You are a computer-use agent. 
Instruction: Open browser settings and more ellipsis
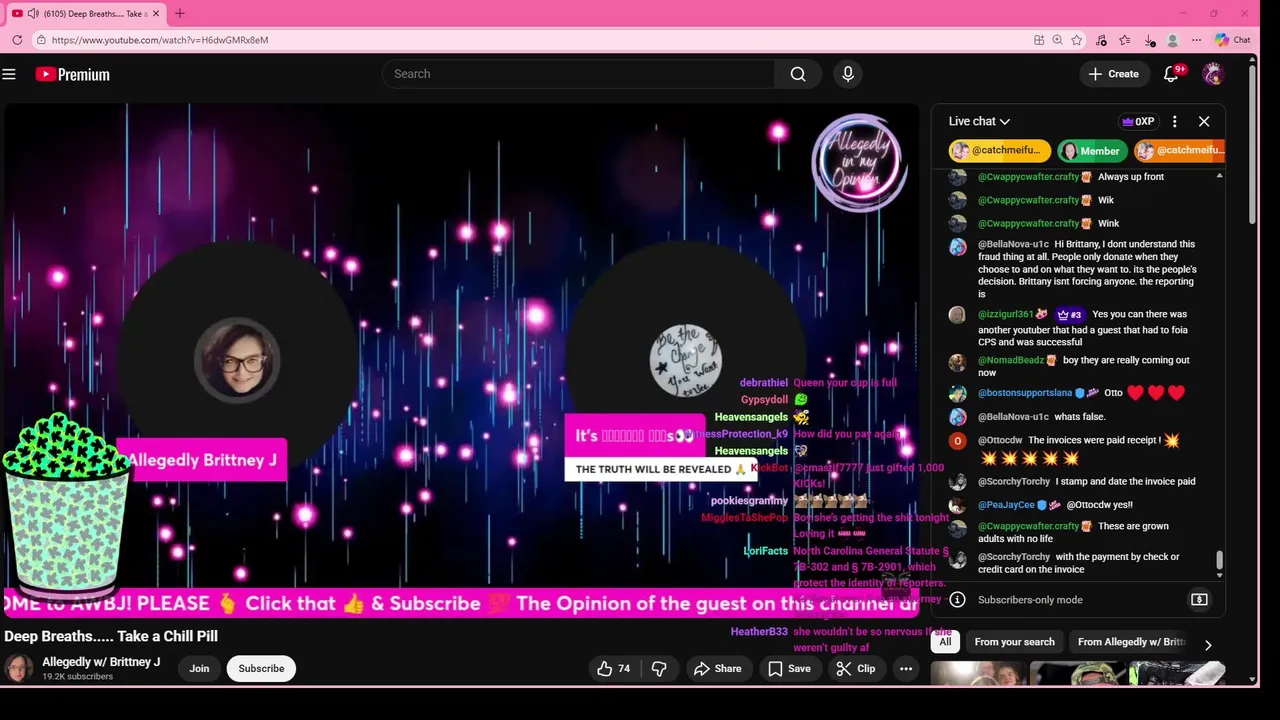(x=1196, y=40)
